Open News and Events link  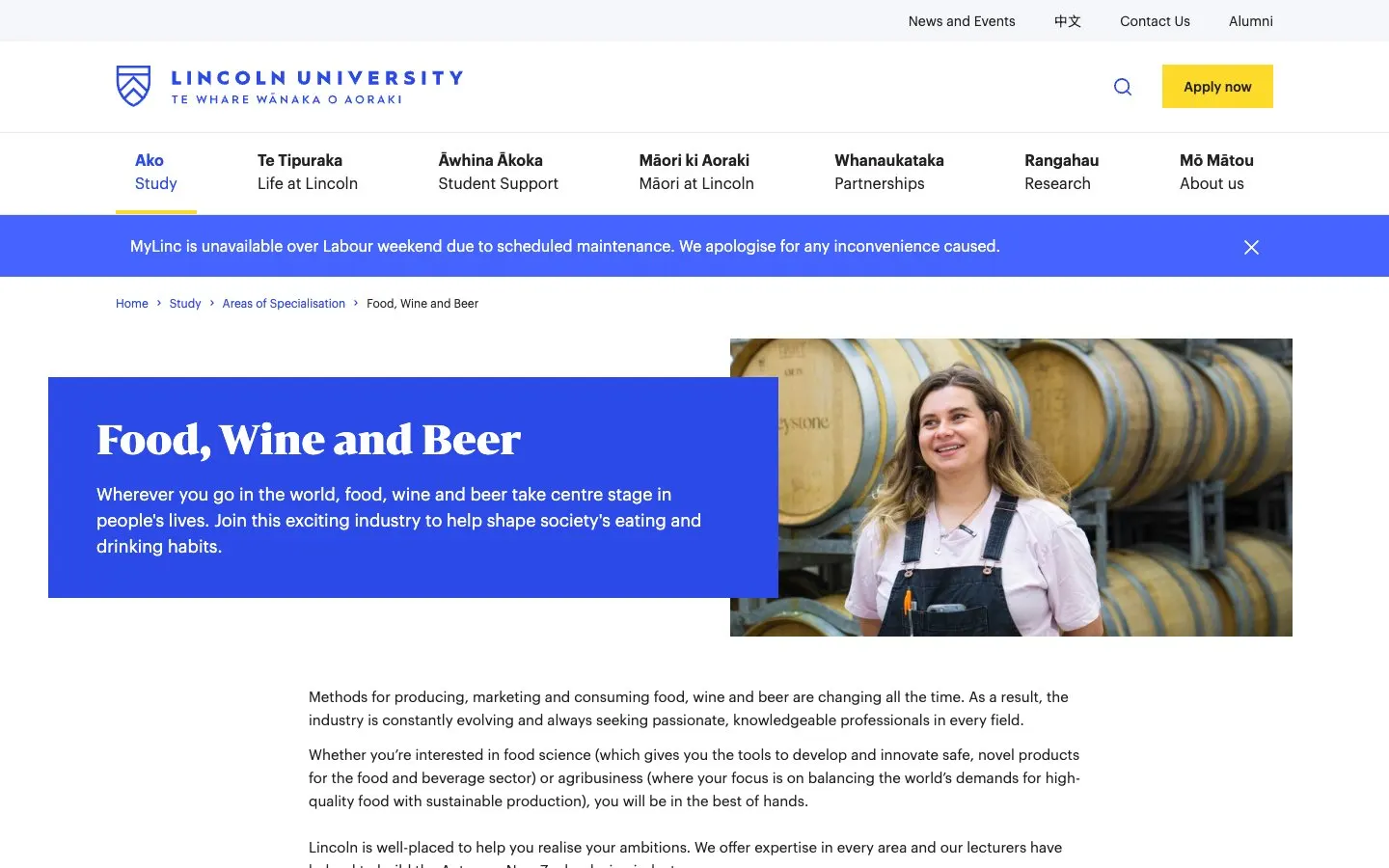point(962,21)
